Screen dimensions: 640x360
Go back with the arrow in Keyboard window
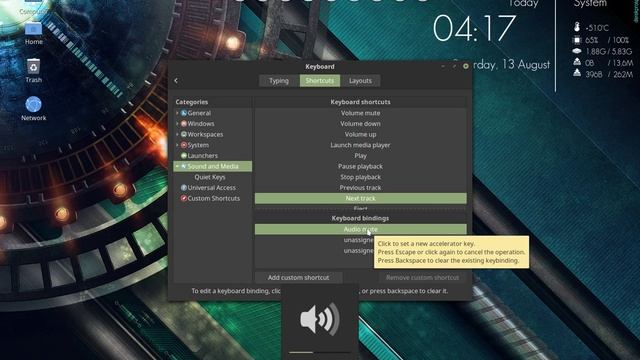click(x=176, y=81)
